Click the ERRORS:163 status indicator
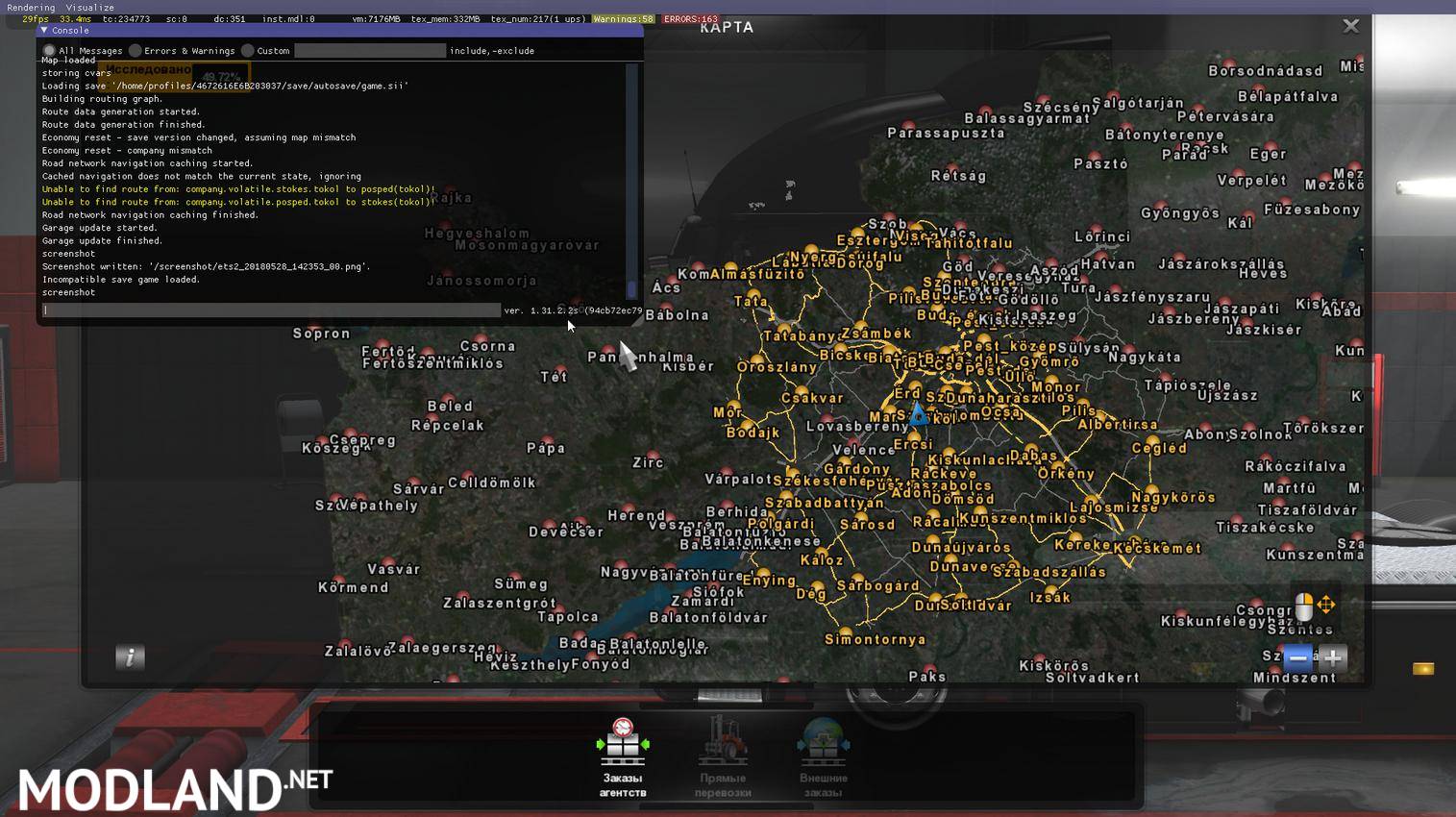This screenshot has height=817, width=1456. [690, 19]
